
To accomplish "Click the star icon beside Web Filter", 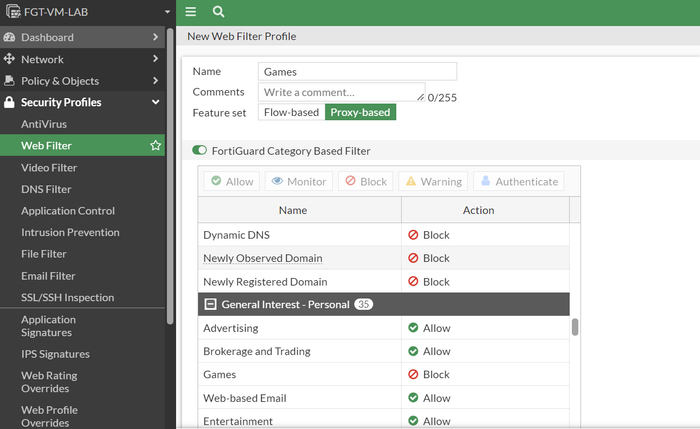I will click(155, 146).
